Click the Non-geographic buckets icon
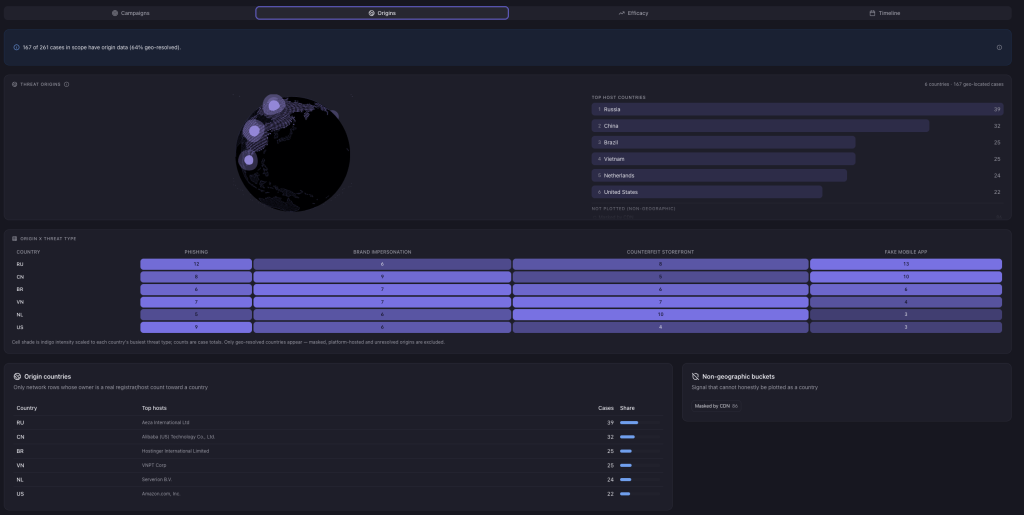 click(x=696, y=377)
